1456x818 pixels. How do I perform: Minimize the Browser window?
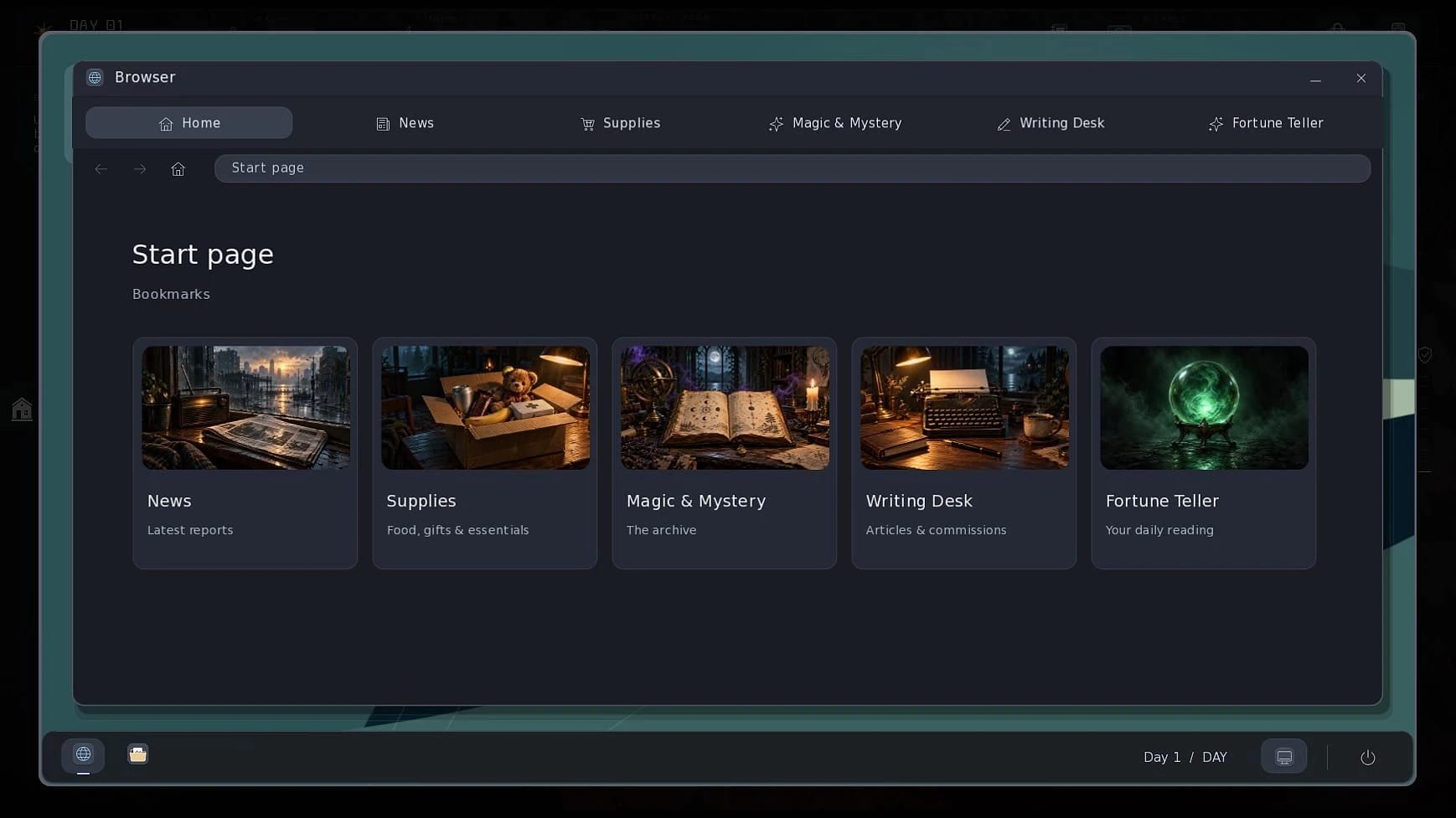click(x=1315, y=79)
